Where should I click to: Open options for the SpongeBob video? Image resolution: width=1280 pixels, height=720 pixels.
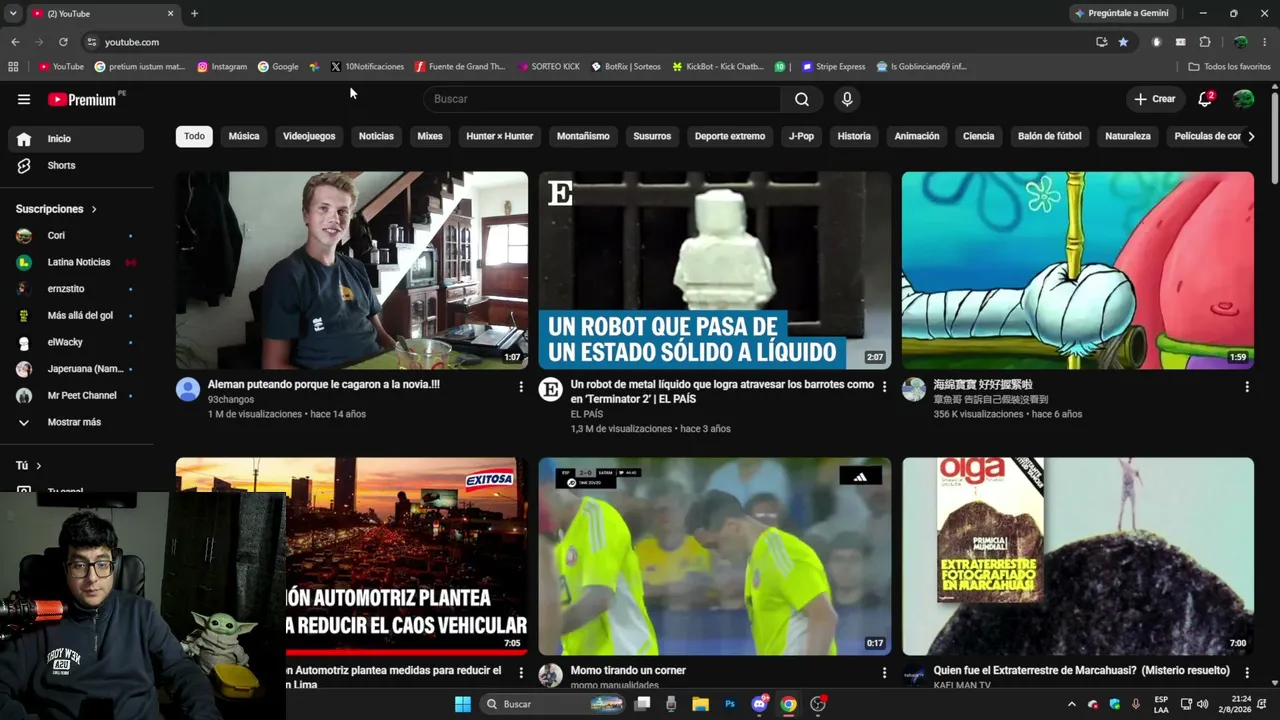[1246, 387]
